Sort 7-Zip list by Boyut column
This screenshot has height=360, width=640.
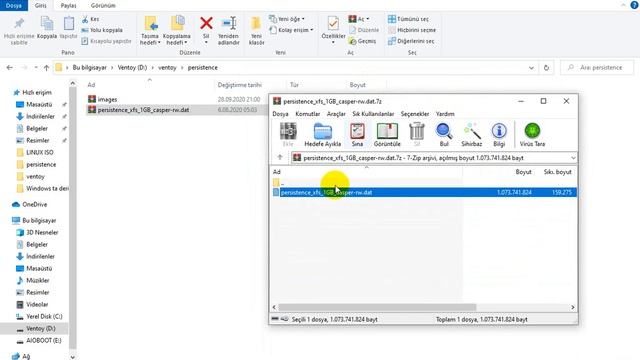click(523, 172)
